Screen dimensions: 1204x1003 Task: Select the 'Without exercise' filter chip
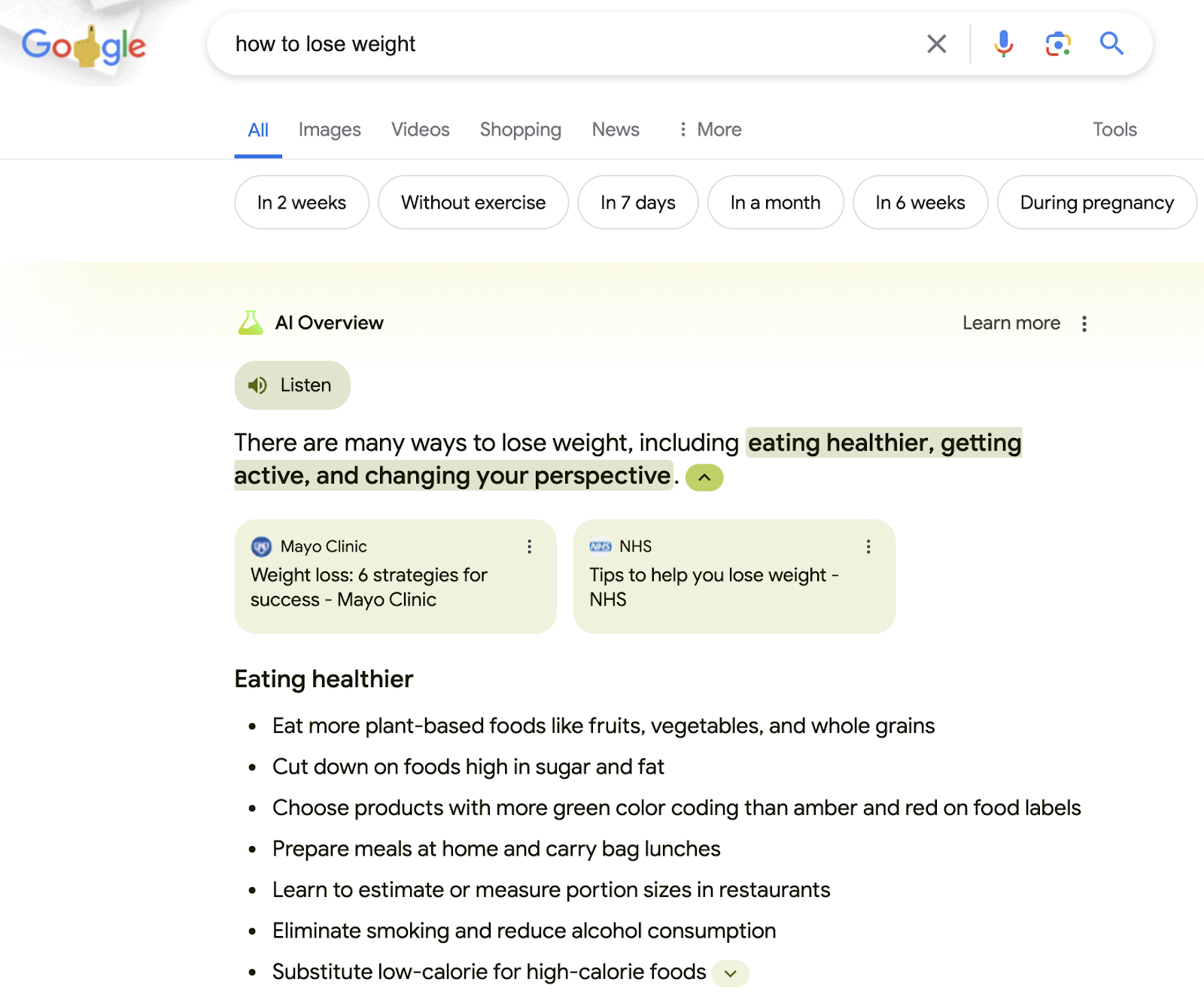[x=473, y=202]
